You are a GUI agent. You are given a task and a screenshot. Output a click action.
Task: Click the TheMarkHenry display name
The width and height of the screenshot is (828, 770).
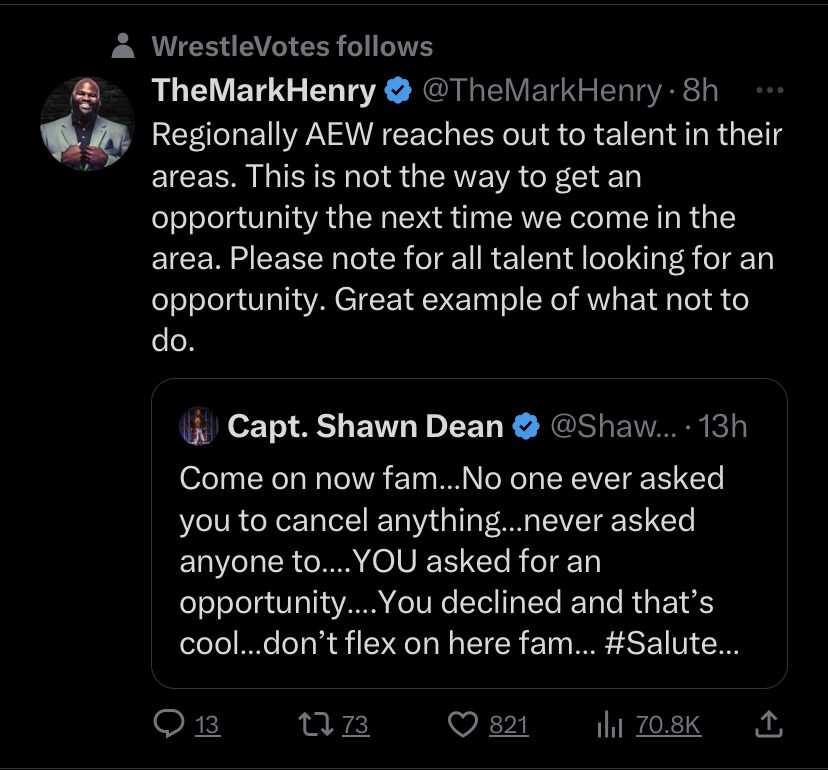pos(264,91)
